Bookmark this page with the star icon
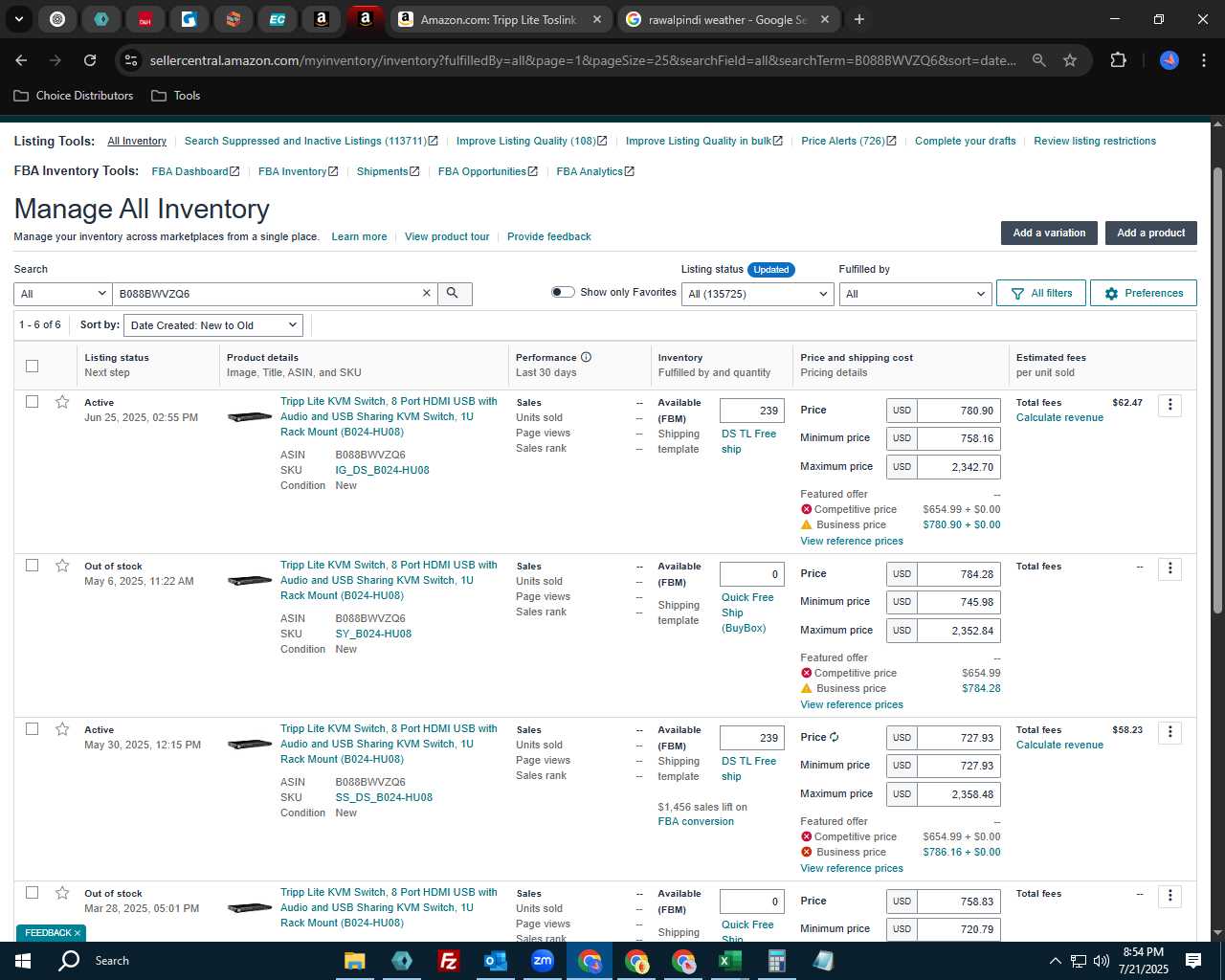 click(x=1070, y=60)
